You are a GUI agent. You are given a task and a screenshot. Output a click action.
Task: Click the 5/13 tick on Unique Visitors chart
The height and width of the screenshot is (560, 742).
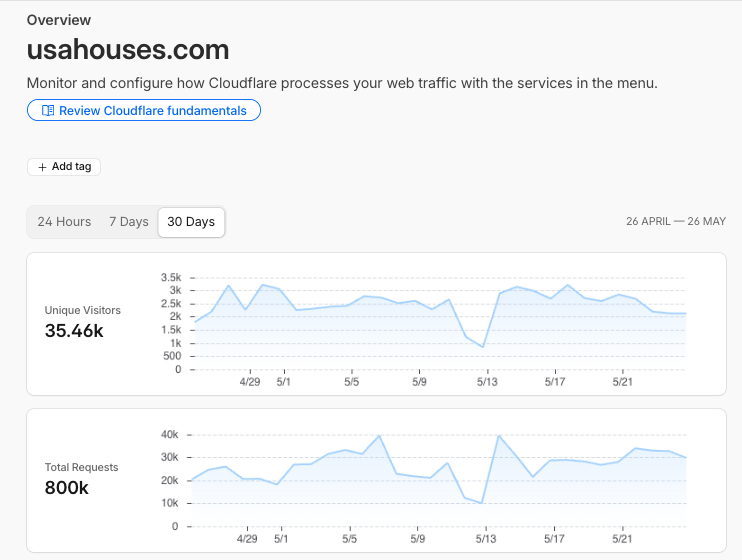pos(487,382)
